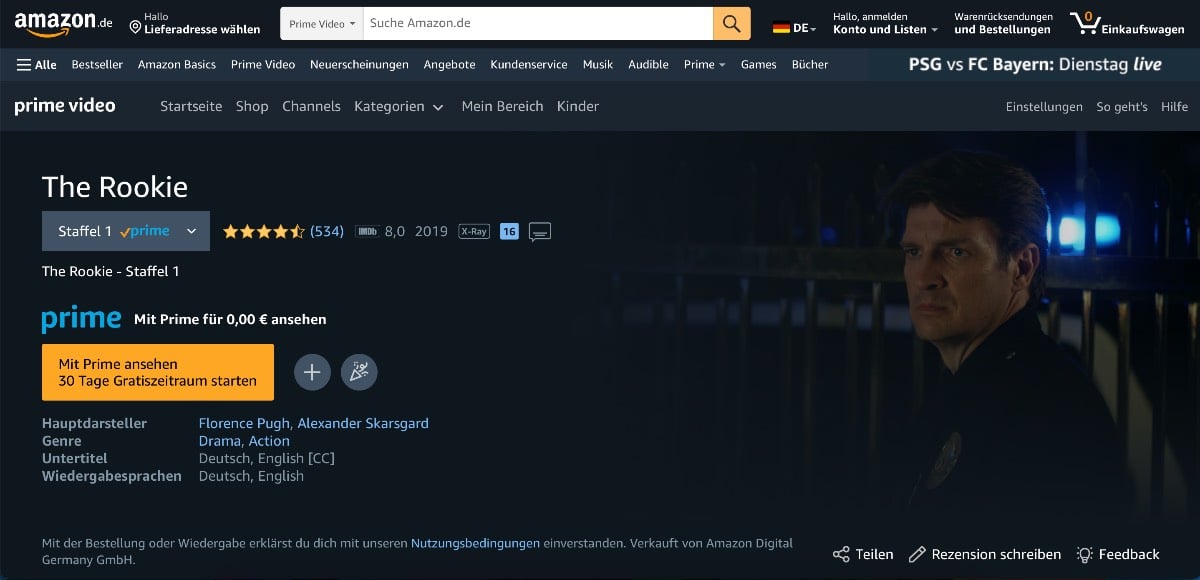Click actor Florence Pugh
Viewport: 1200px width, 580px height.
click(x=244, y=423)
